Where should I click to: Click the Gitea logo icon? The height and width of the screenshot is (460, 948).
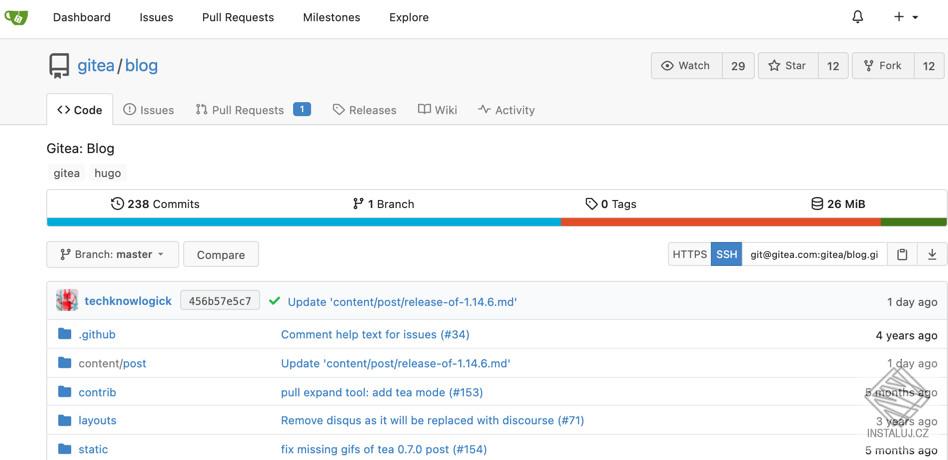(15, 18)
